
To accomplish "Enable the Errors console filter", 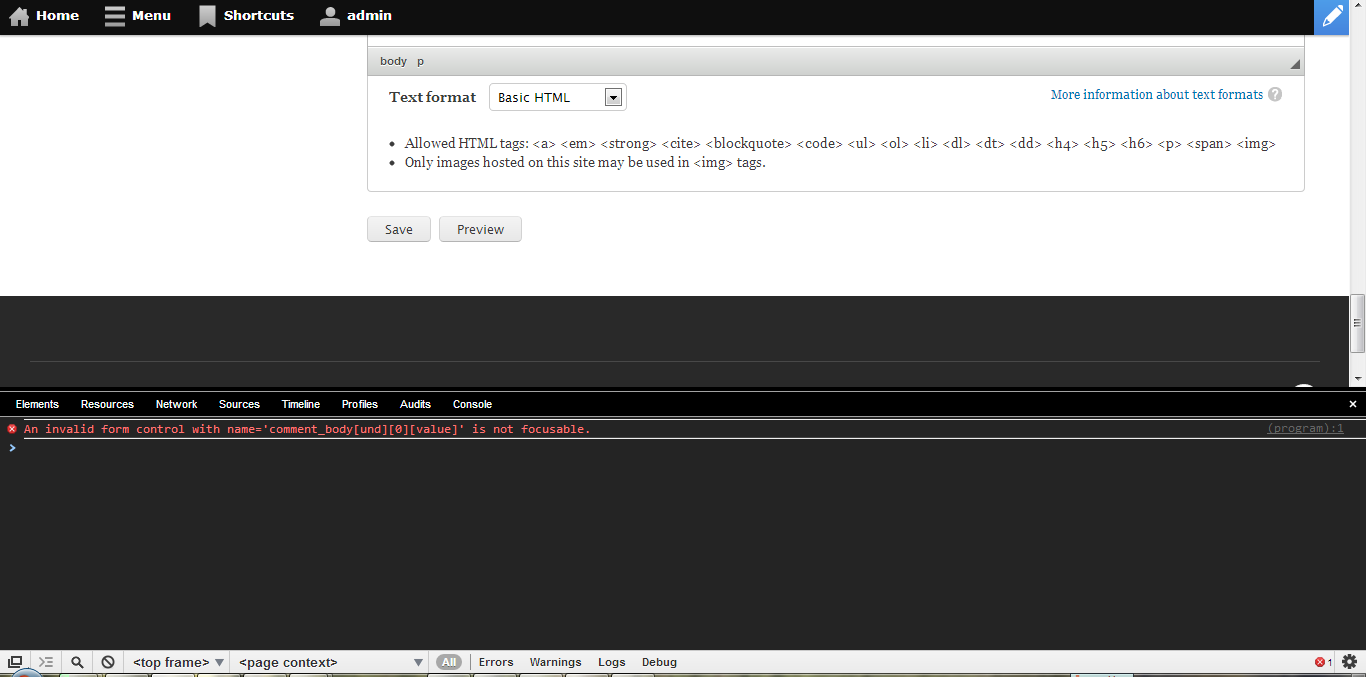I will coord(496,662).
